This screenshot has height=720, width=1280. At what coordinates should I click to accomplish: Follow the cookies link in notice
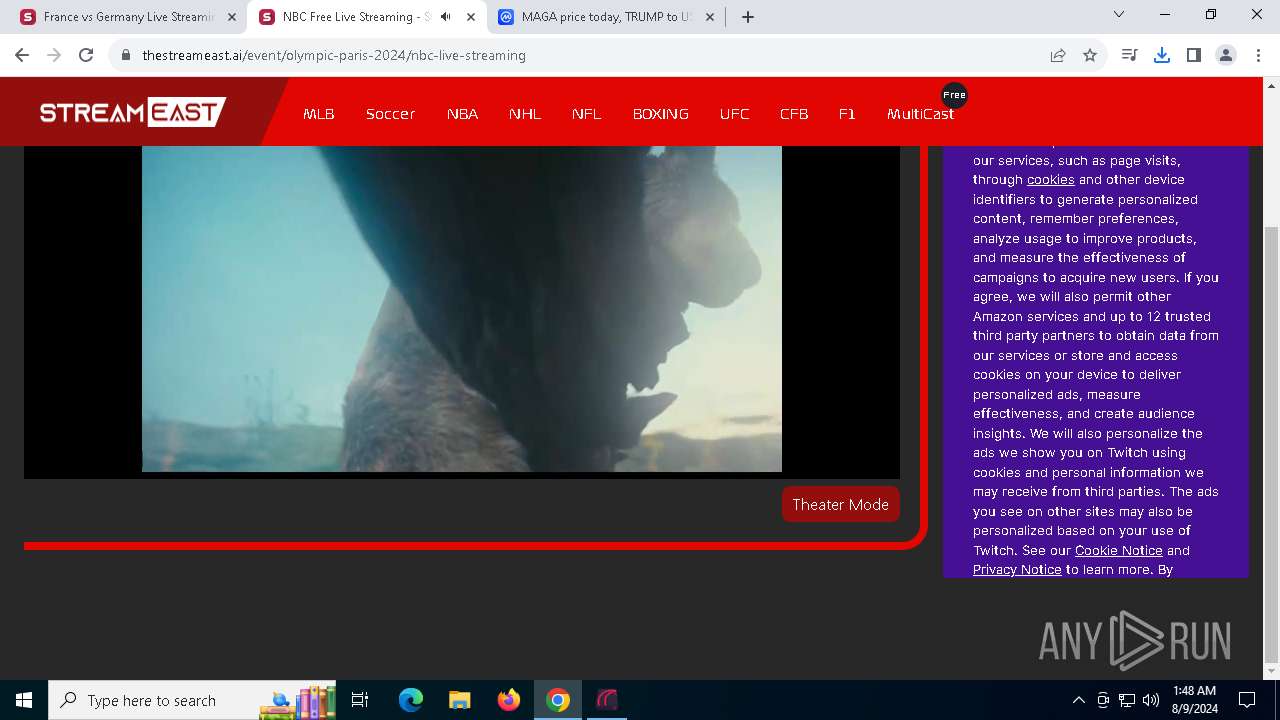tap(1050, 180)
